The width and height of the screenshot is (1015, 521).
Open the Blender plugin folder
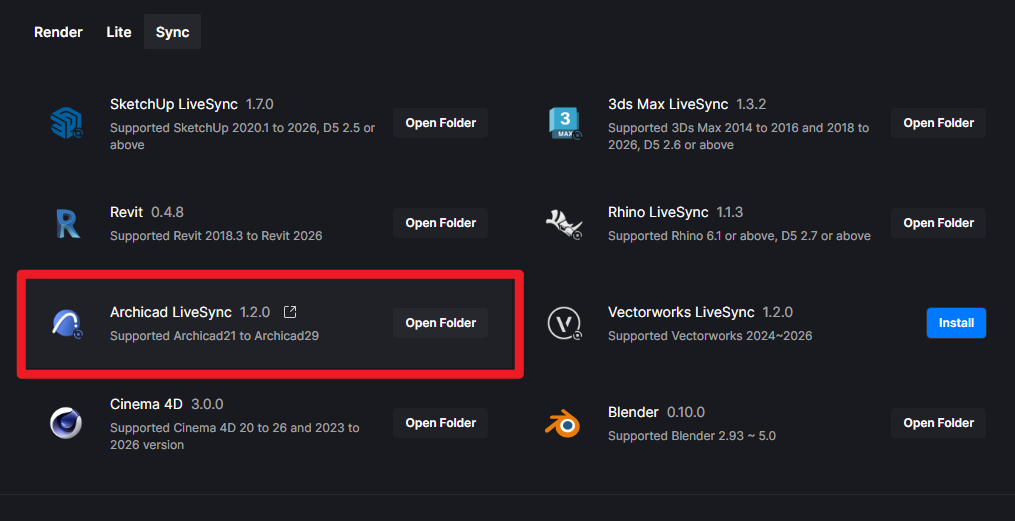938,423
